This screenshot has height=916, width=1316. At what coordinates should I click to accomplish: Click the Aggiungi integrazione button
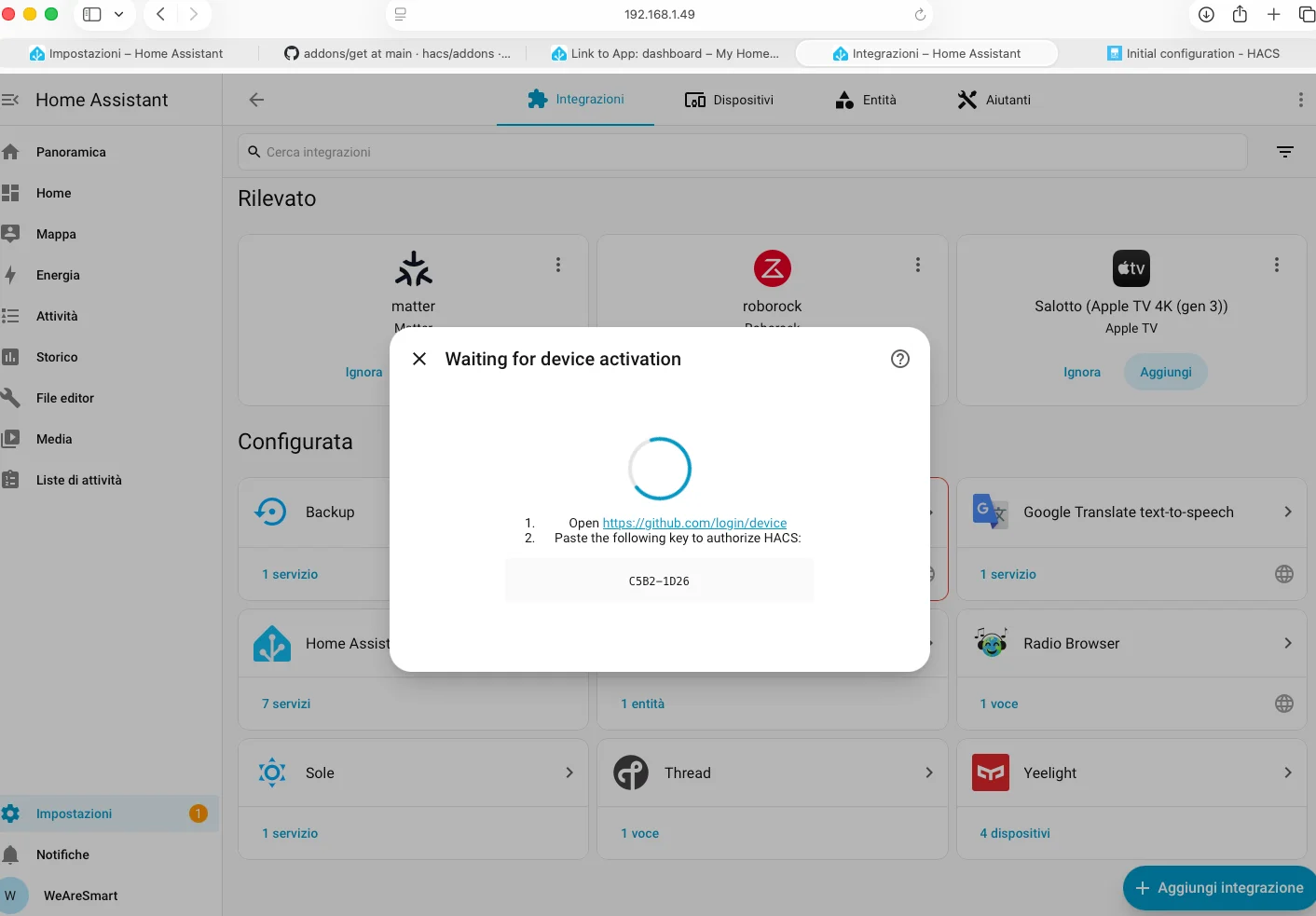(1219, 888)
